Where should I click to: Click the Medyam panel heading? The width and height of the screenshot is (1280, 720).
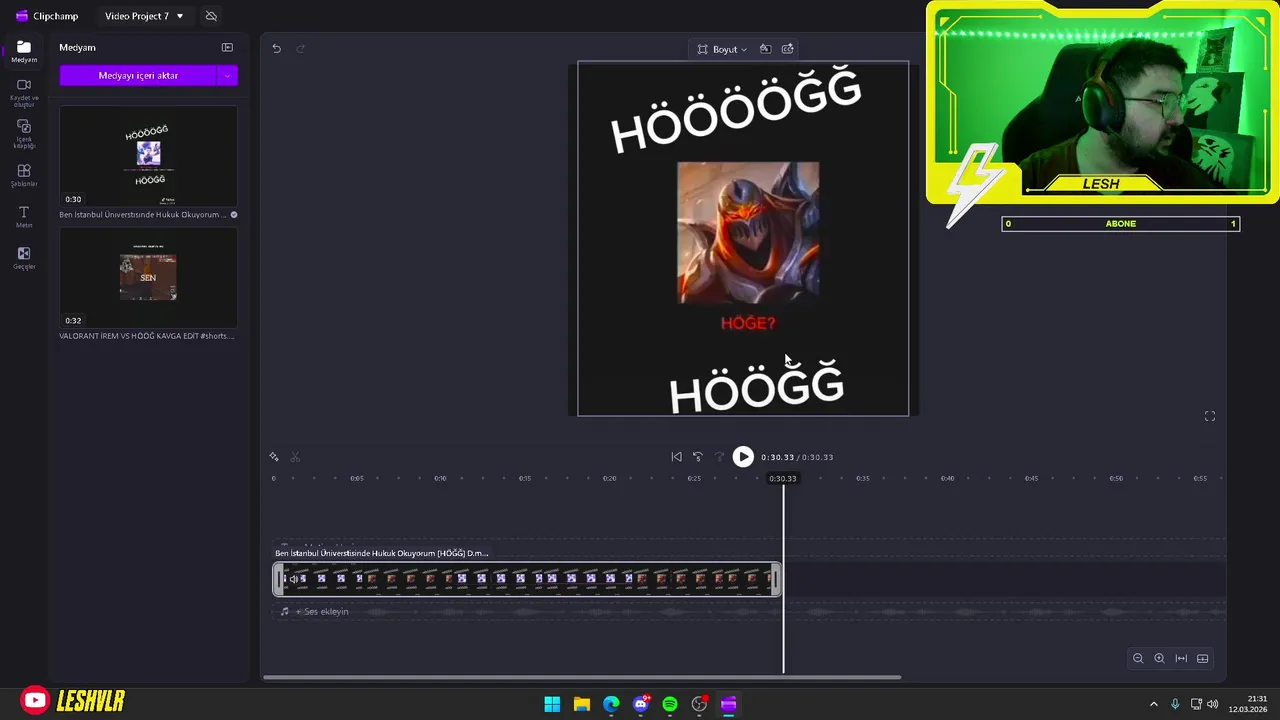[x=77, y=47]
